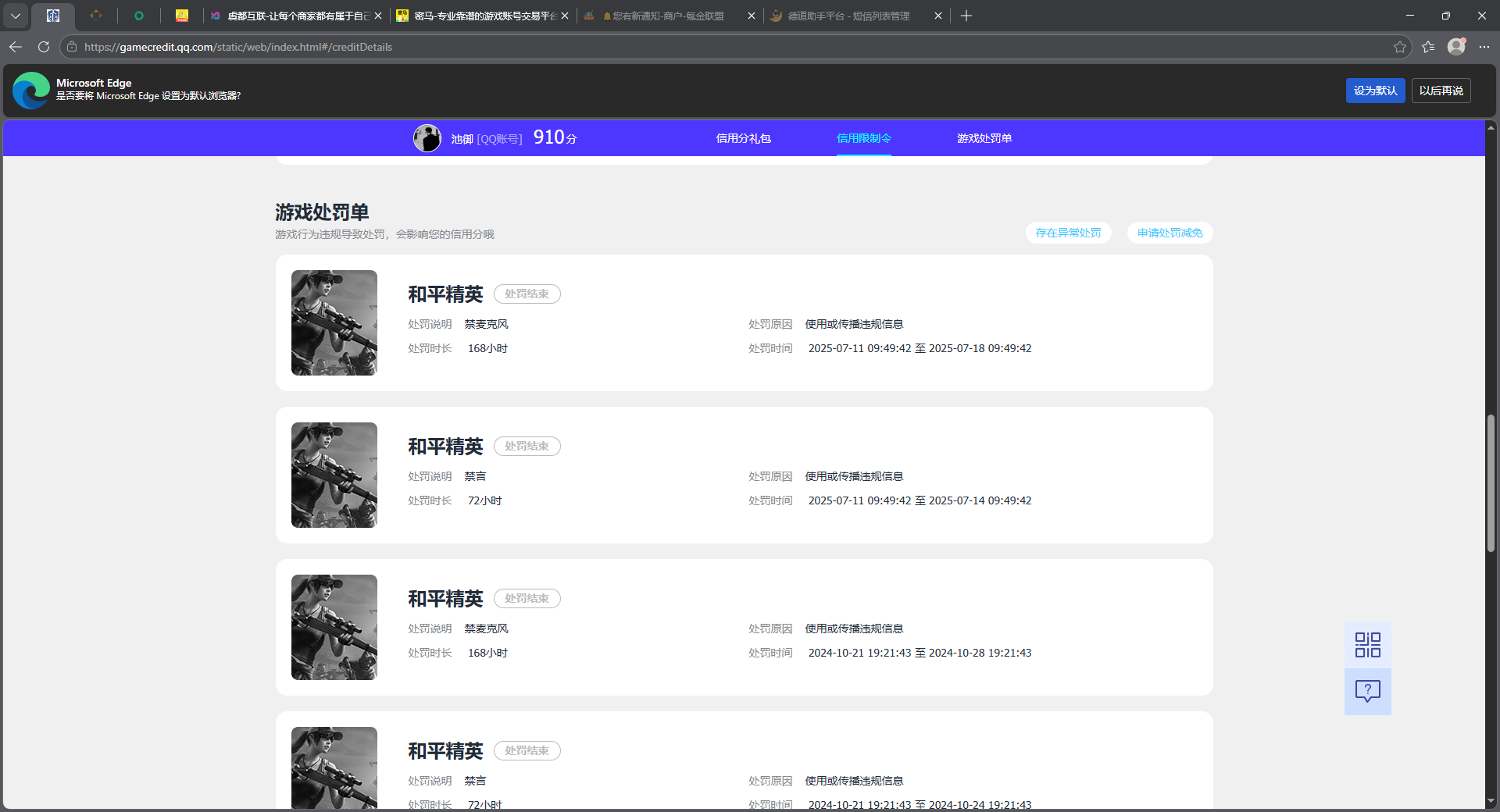The height and width of the screenshot is (812, 1500).
Task: Open the 信用限制令 tab
Action: click(863, 138)
